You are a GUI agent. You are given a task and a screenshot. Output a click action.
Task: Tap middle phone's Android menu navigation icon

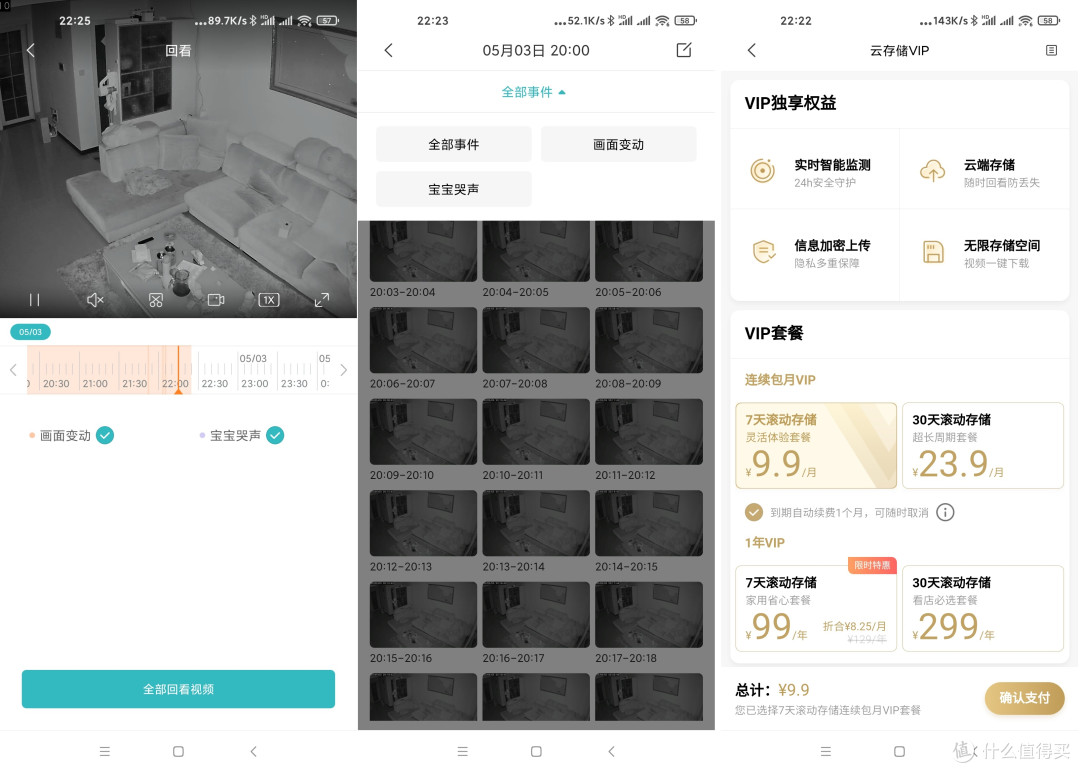pyautogui.click(x=463, y=752)
